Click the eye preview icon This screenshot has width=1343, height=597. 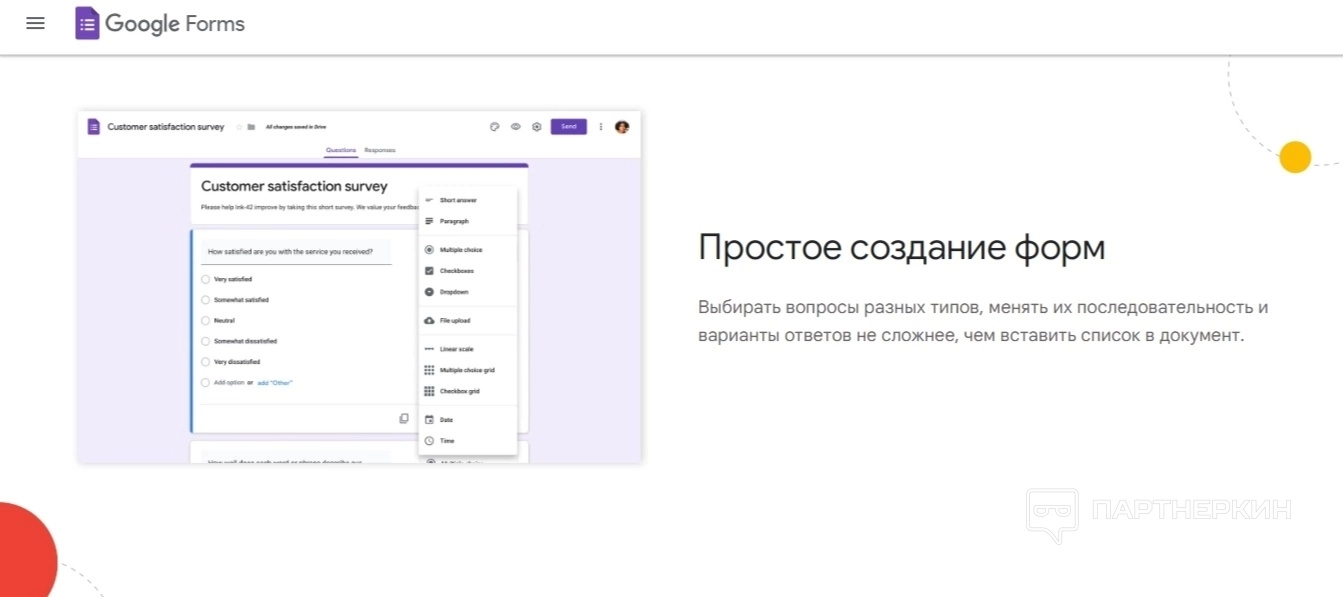pos(516,127)
